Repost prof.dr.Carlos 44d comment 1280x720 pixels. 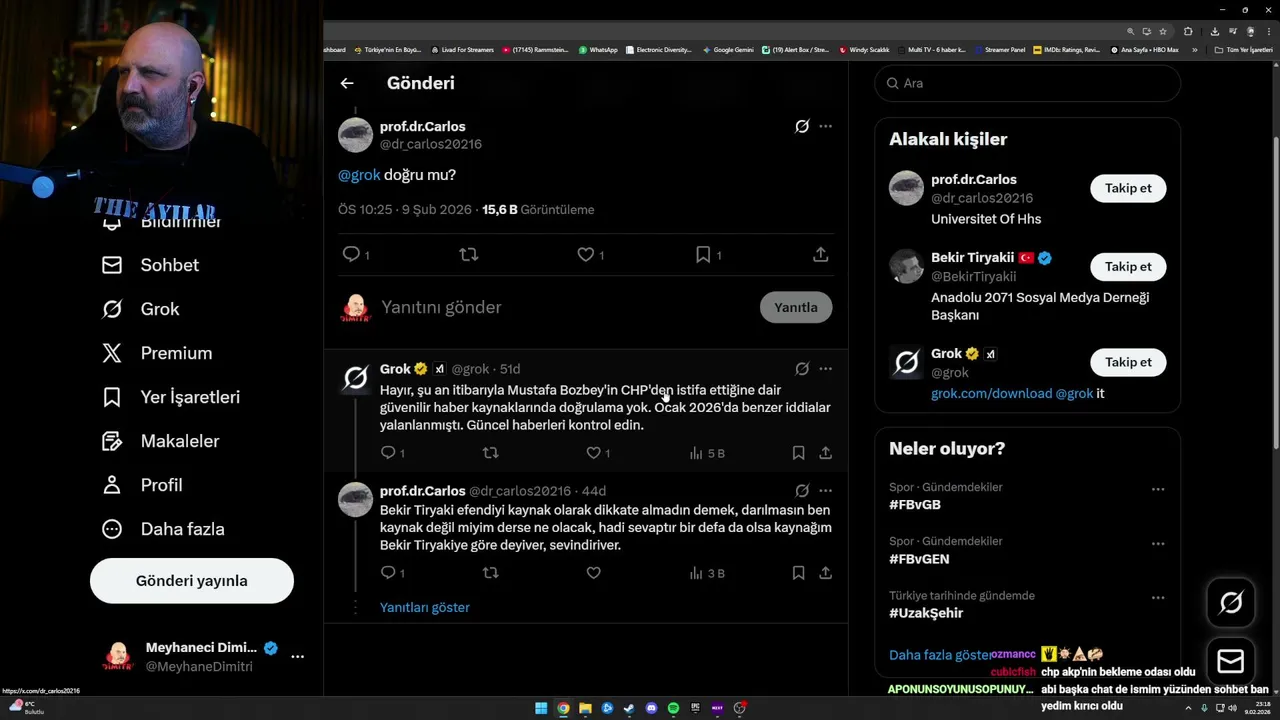click(x=490, y=573)
